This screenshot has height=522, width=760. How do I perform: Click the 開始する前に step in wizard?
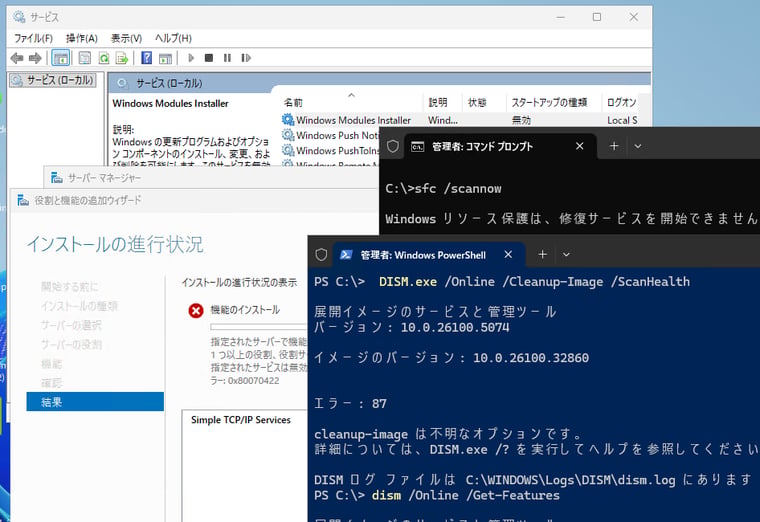point(70,286)
